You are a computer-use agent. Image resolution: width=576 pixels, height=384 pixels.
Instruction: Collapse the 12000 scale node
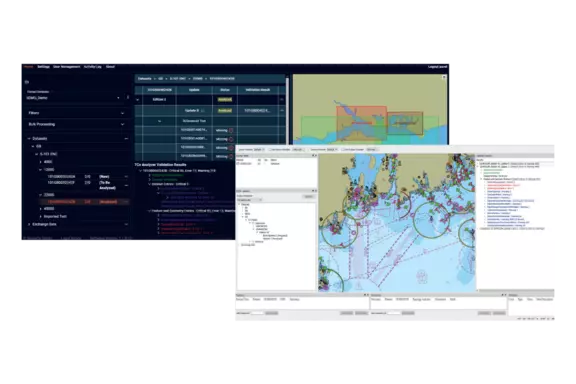tap(40, 170)
